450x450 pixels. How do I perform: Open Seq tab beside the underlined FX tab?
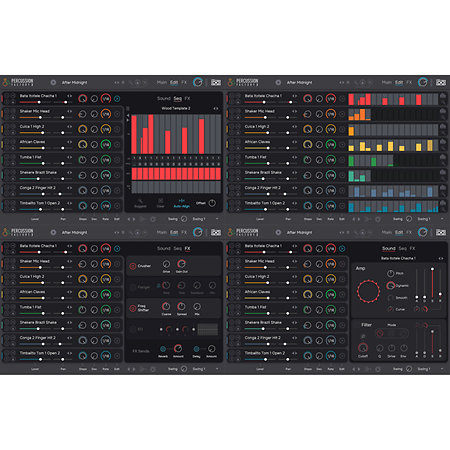click(178, 248)
